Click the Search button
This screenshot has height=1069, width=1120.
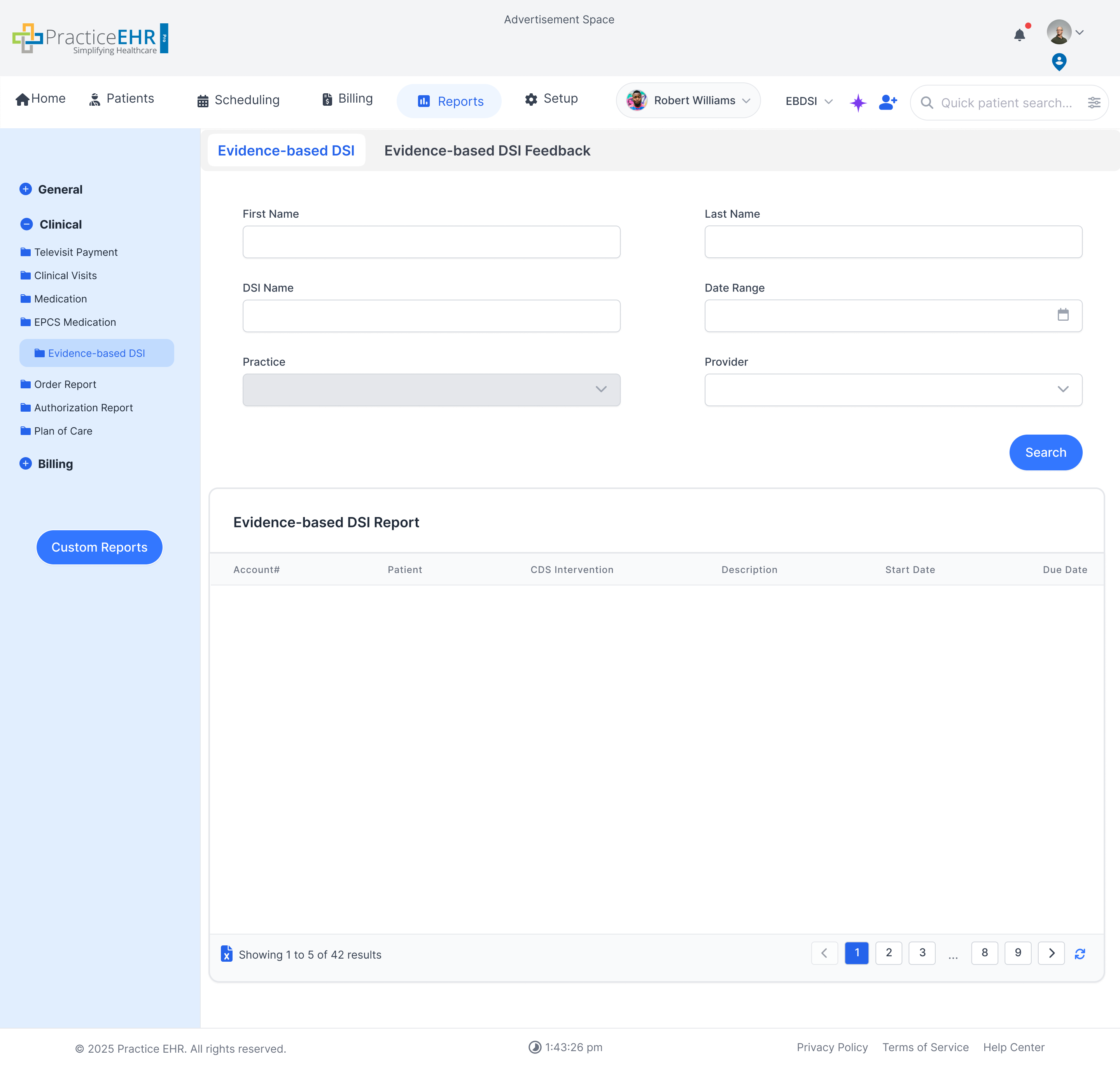1045,452
